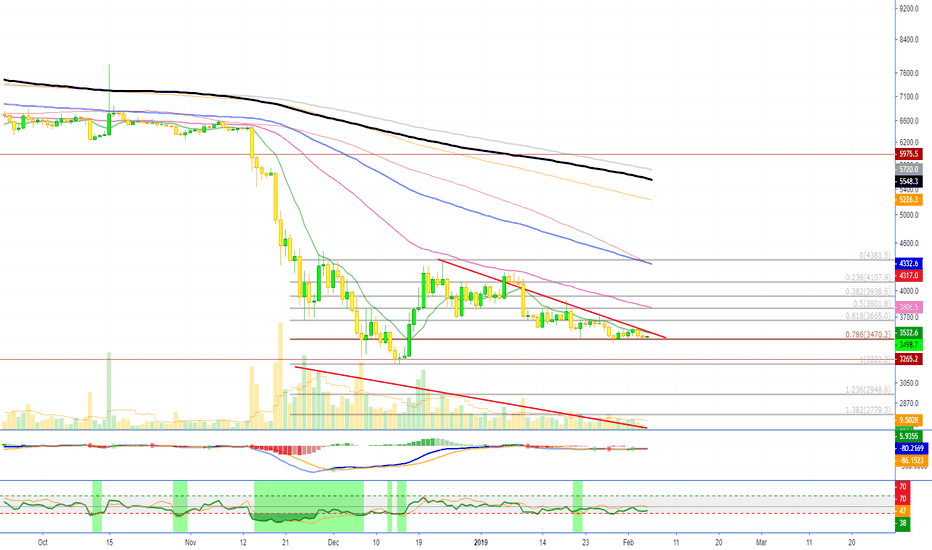Click the 5226.3 orange price label
This screenshot has height=550, width=932.
click(909, 200)
